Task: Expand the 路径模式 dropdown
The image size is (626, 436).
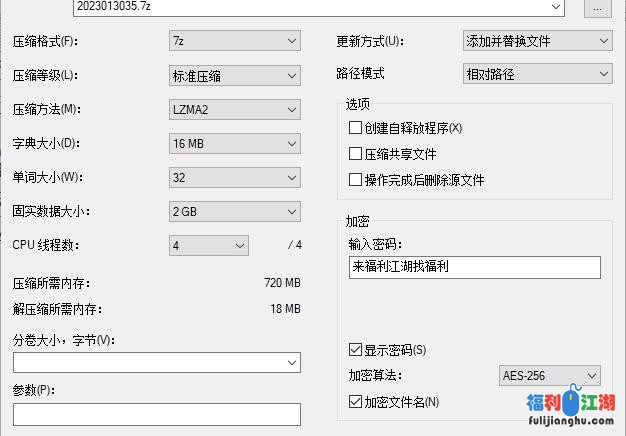Action: (536, 74)
